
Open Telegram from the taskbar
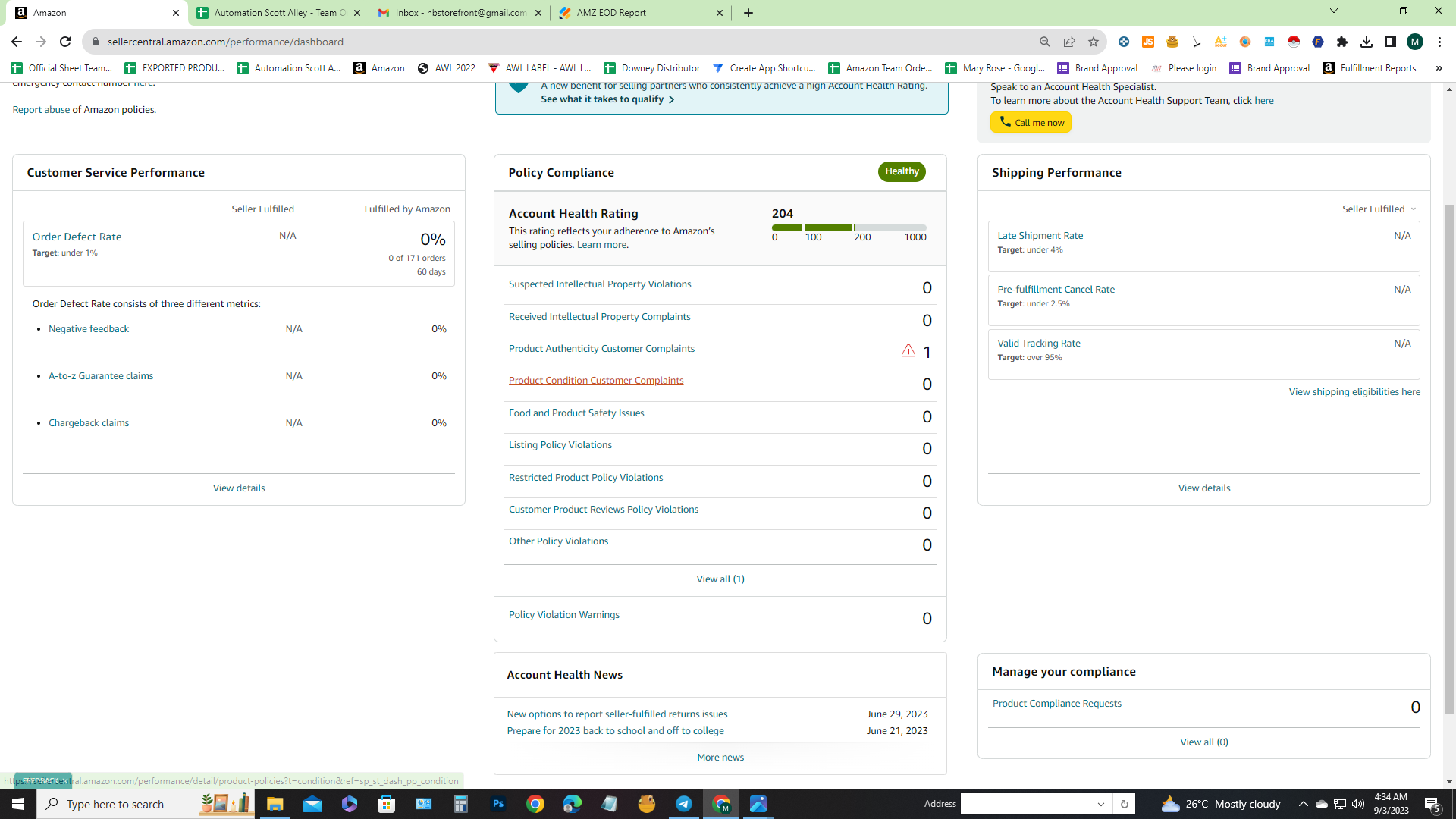click(x=684, y=804)
